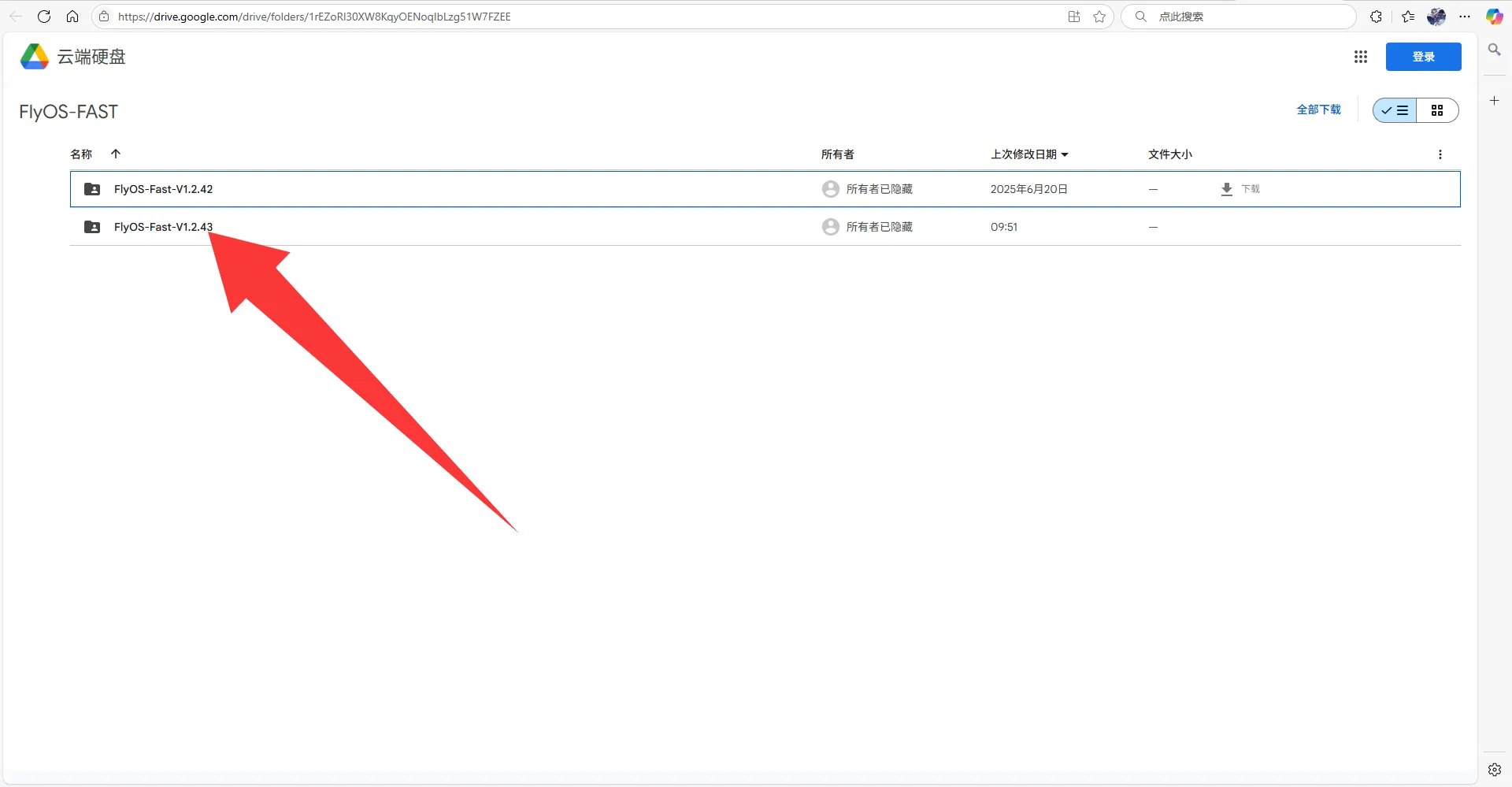Click the FlyOS-Fast-V1.2.43 shared folder icon
Image resolution: width=1512 pixels, height=787 pixels.
(x=92, y=227)
